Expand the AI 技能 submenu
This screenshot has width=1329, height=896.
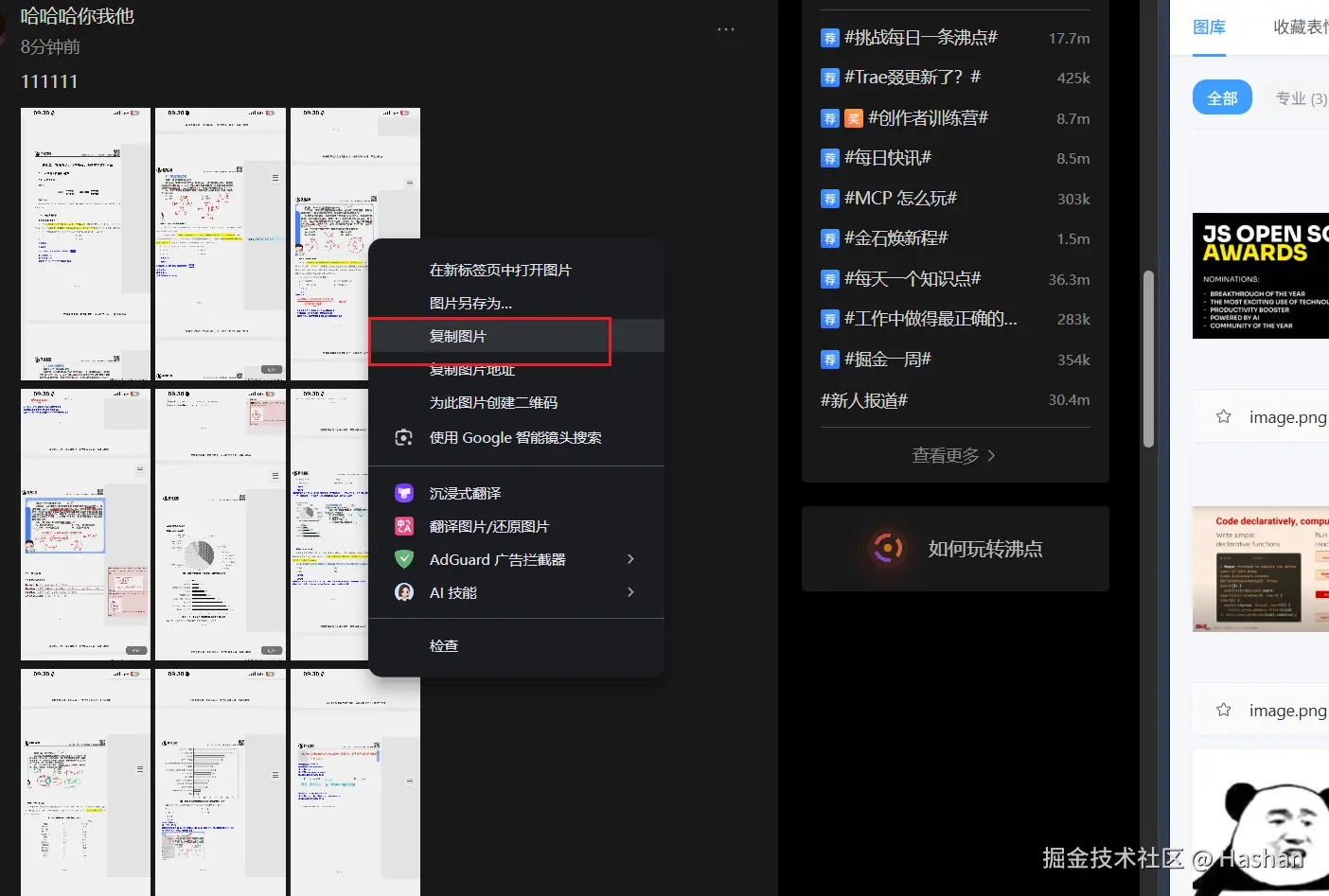(631, 592)
